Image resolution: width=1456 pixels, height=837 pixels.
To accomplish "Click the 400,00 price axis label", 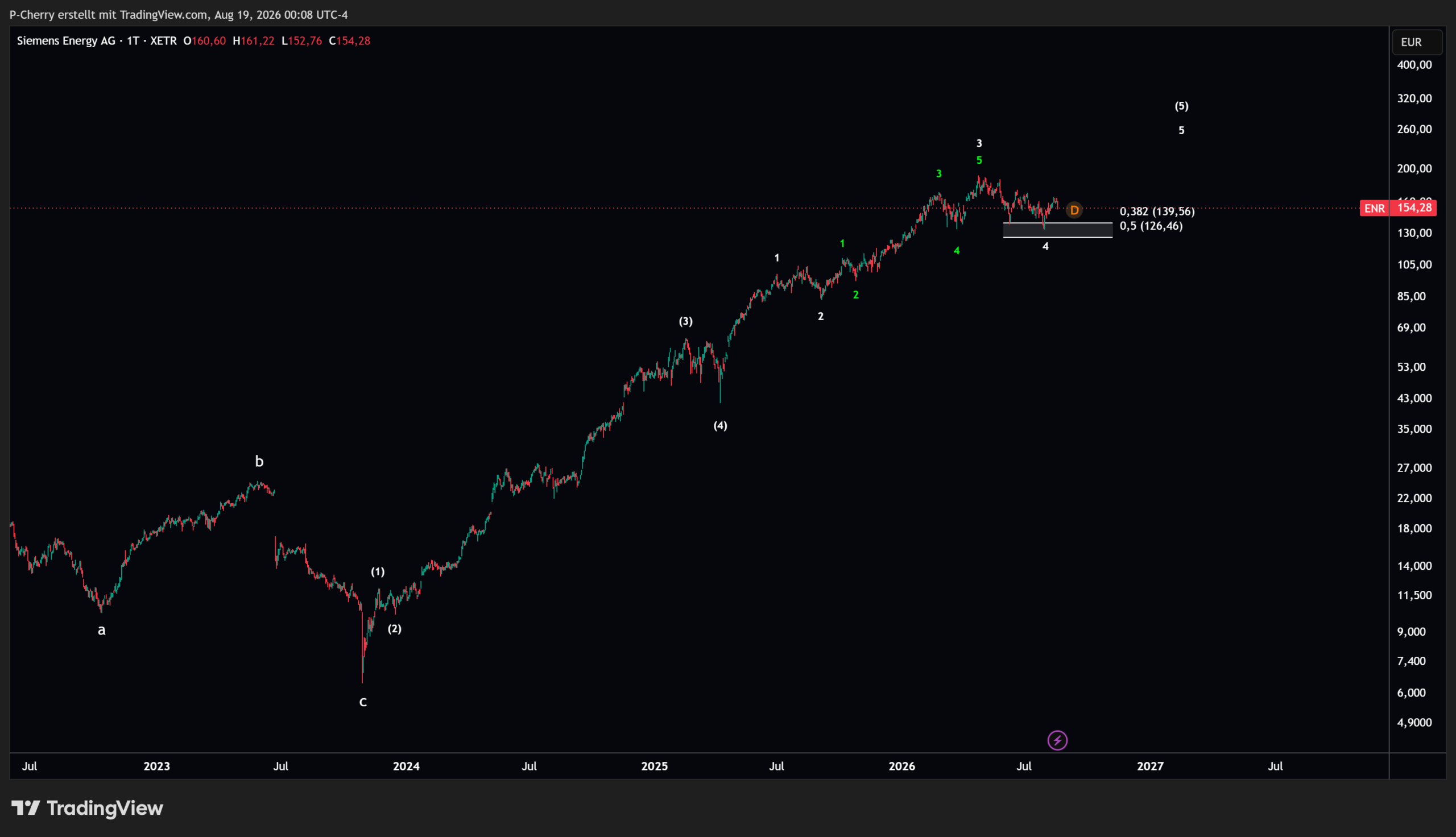I will tap(1414, 65).
